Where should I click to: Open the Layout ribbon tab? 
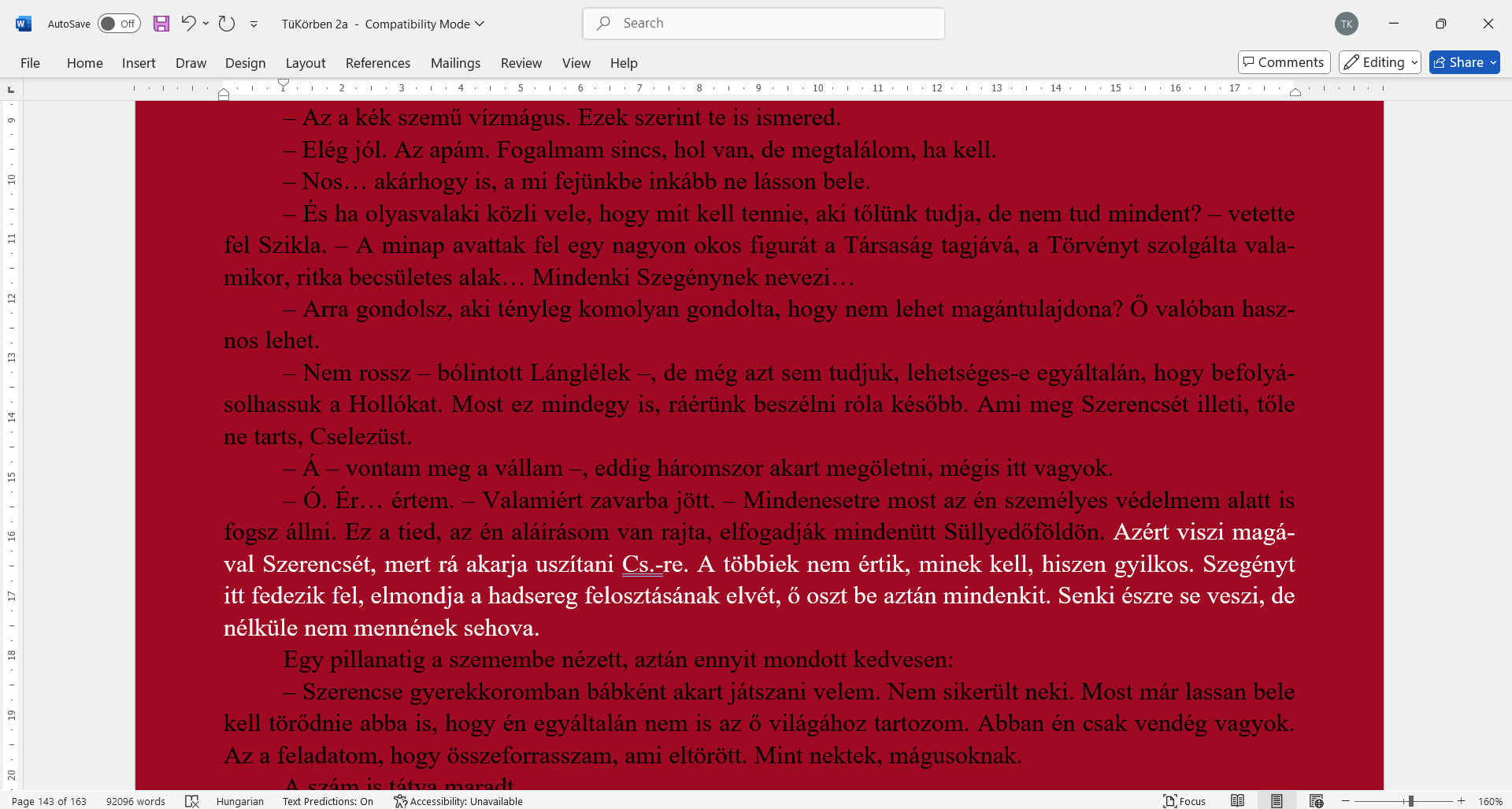click(x=305, y=63)
